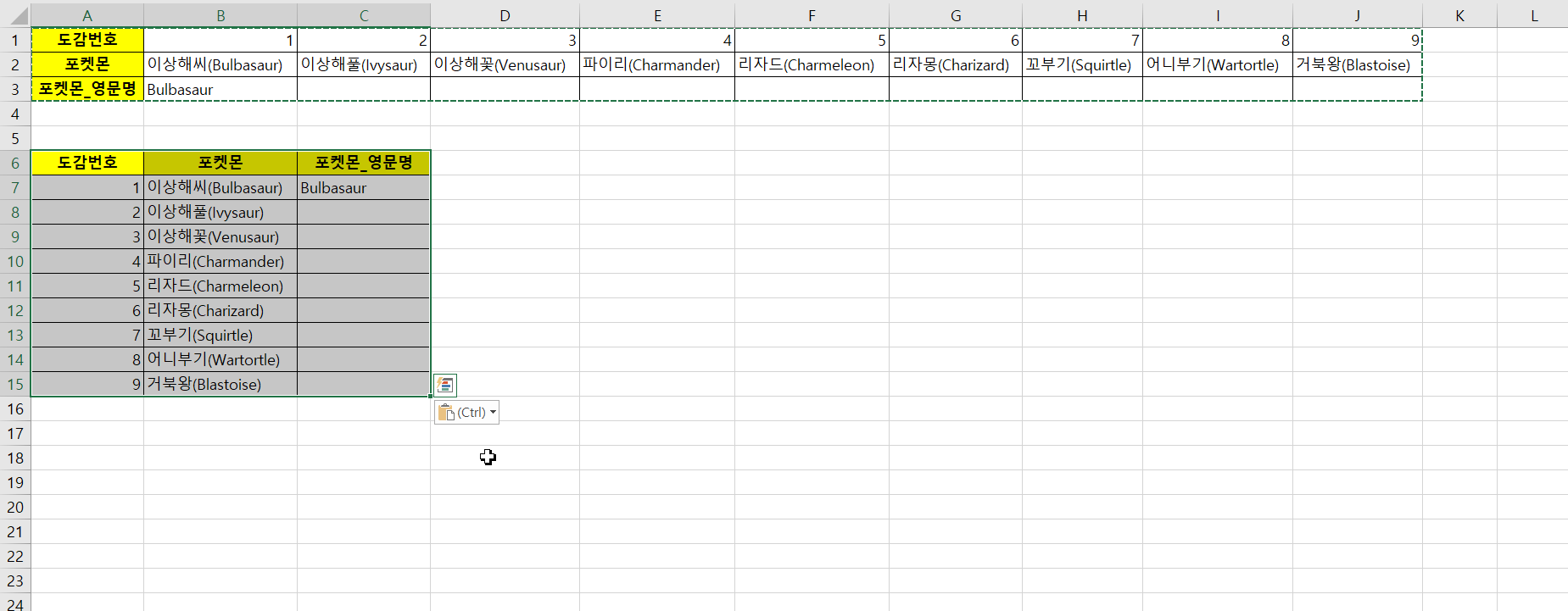1568x611 pixels.
Task: Click the Quick Analysis icon below the table
Action: [445, 386]
